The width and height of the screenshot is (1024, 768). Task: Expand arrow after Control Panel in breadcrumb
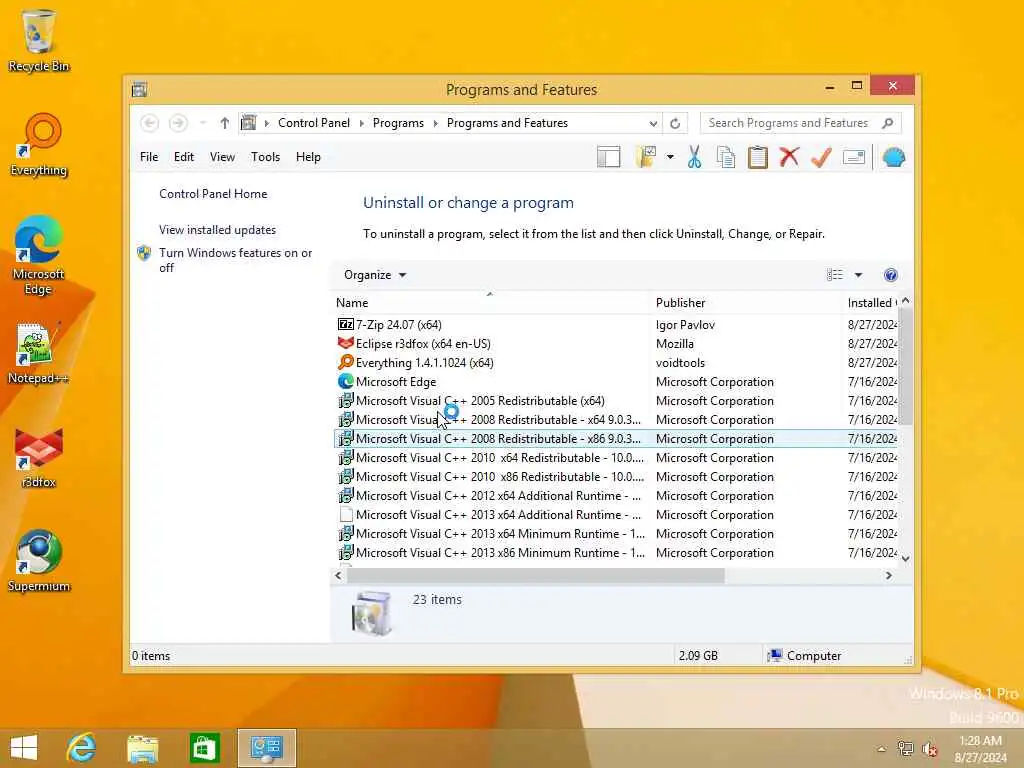tap(362, 123)
